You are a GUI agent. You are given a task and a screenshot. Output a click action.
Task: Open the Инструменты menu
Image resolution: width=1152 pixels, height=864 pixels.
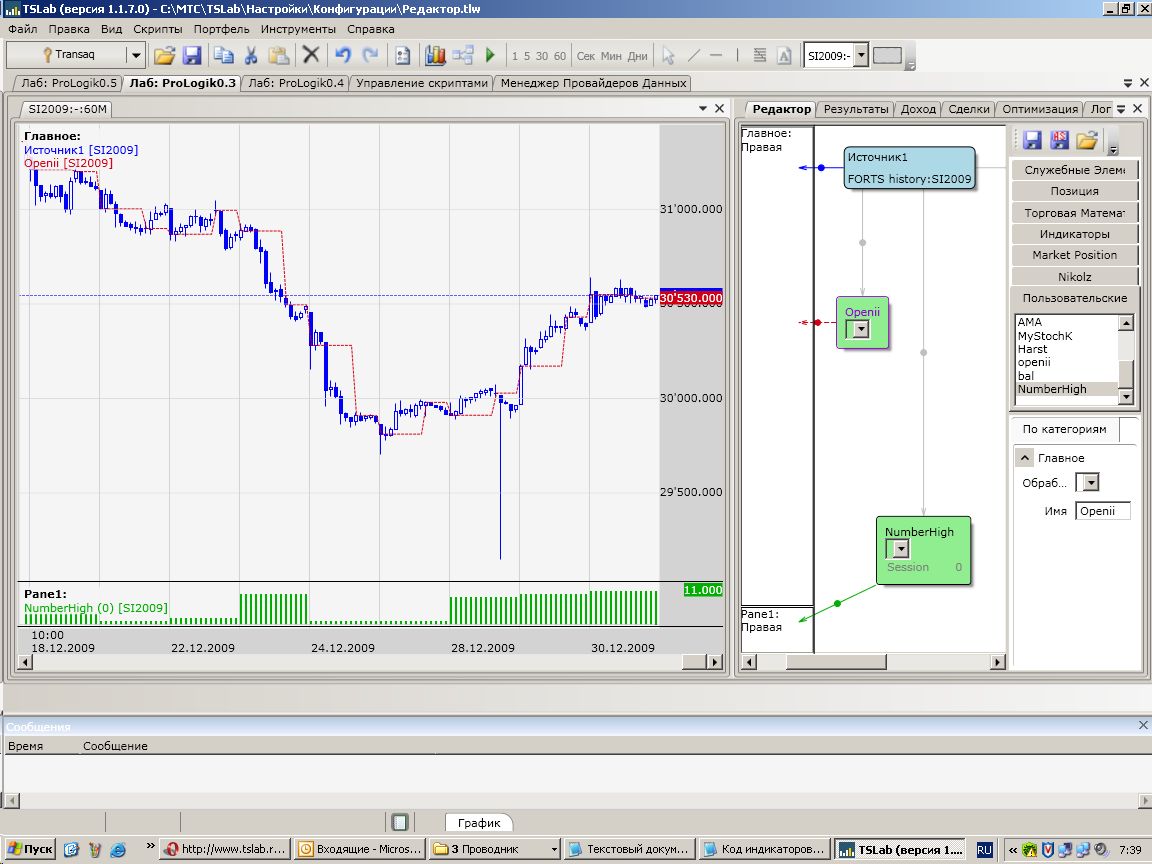point(298,30)
